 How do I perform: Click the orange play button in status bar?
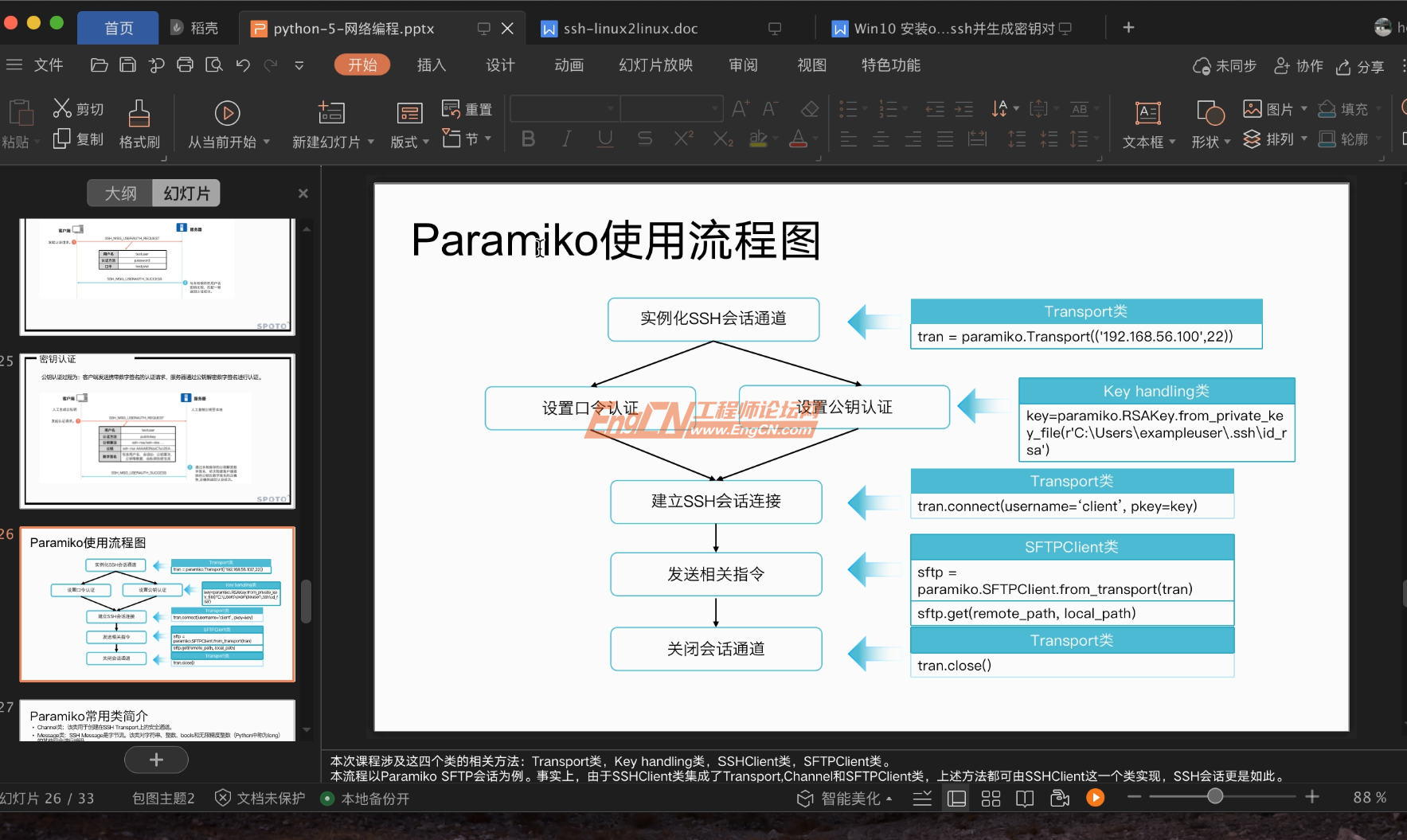tap(1096, 797)
